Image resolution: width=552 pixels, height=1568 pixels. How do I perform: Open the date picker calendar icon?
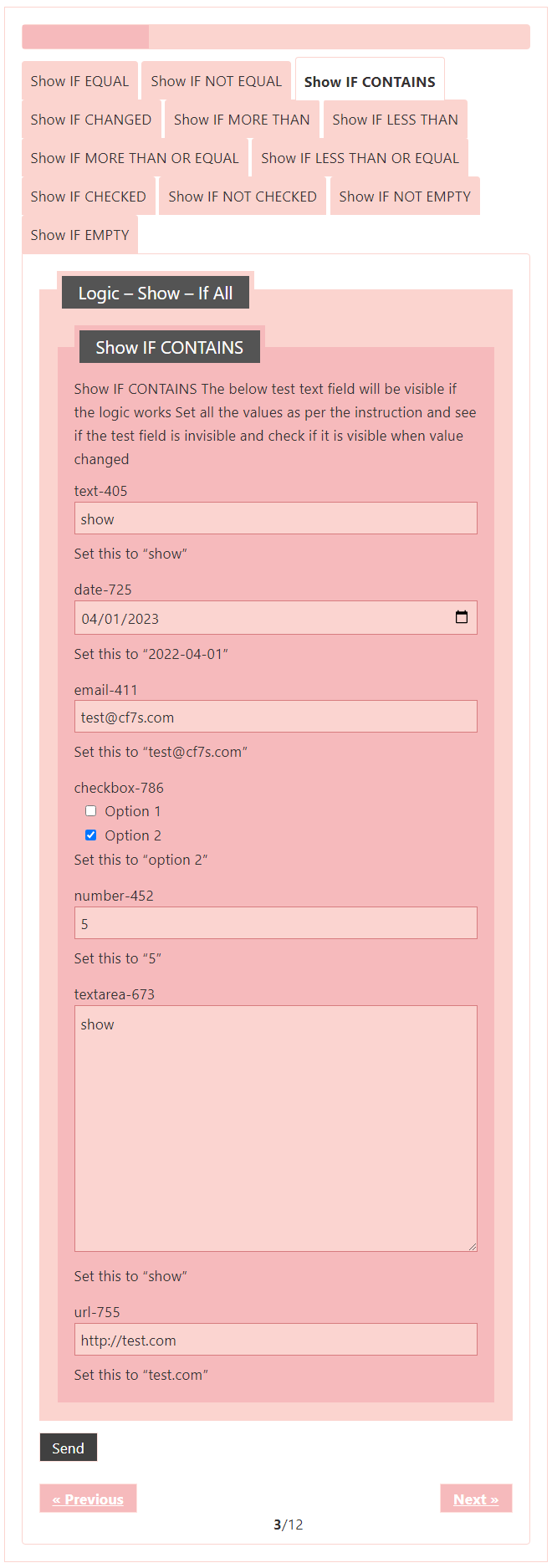[x=461, y=617]
